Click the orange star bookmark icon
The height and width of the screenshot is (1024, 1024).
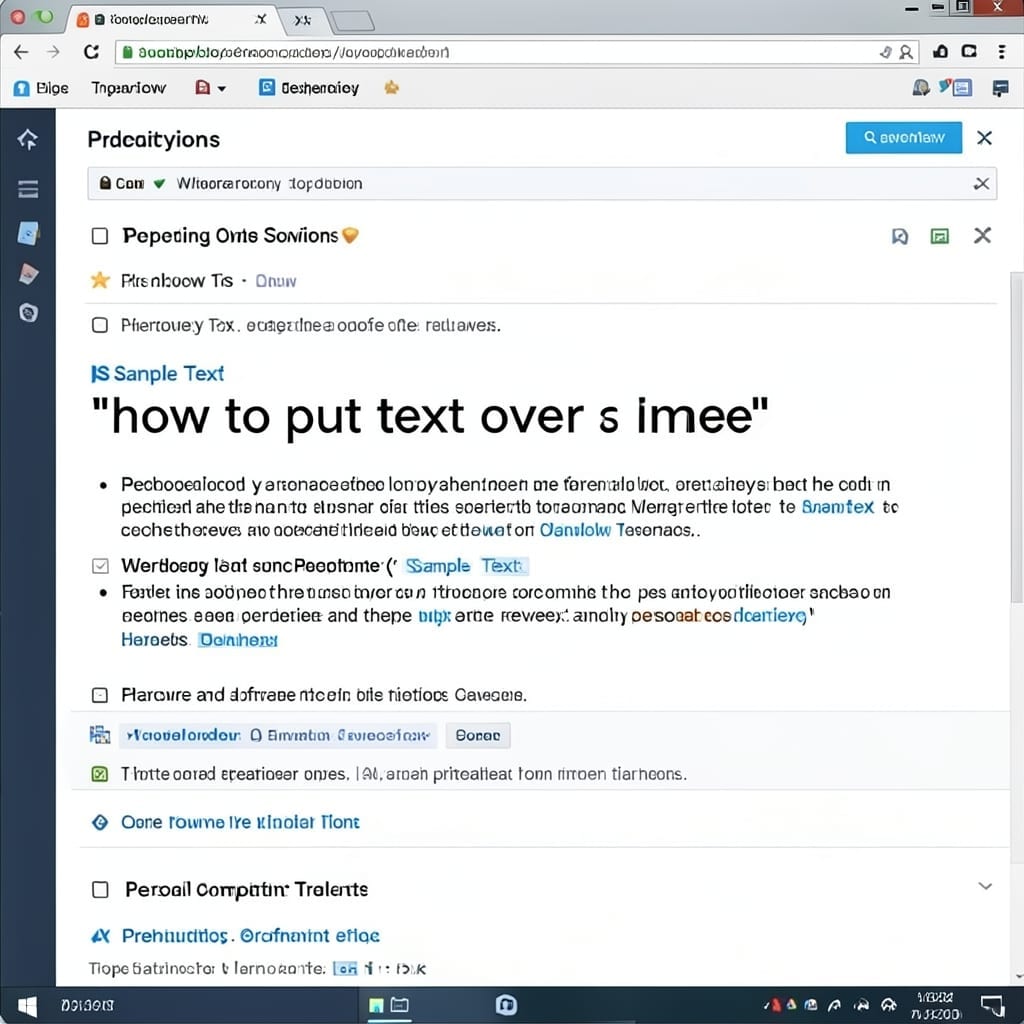pos(391,87)
